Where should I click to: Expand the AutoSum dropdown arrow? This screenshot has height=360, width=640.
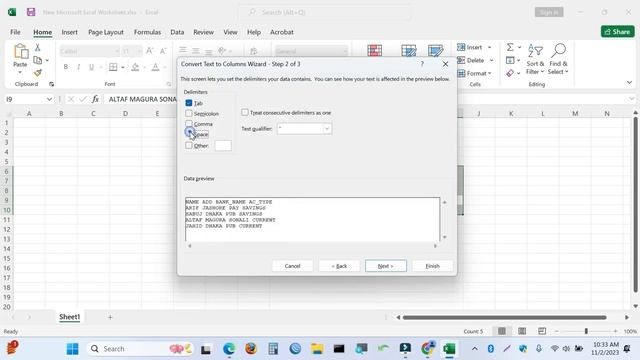coord(520,47)
